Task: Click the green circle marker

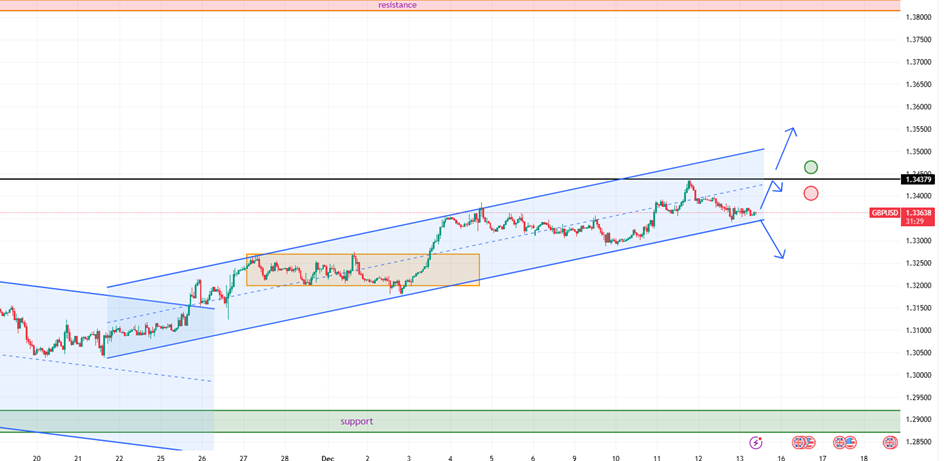Action: [811, 167]
